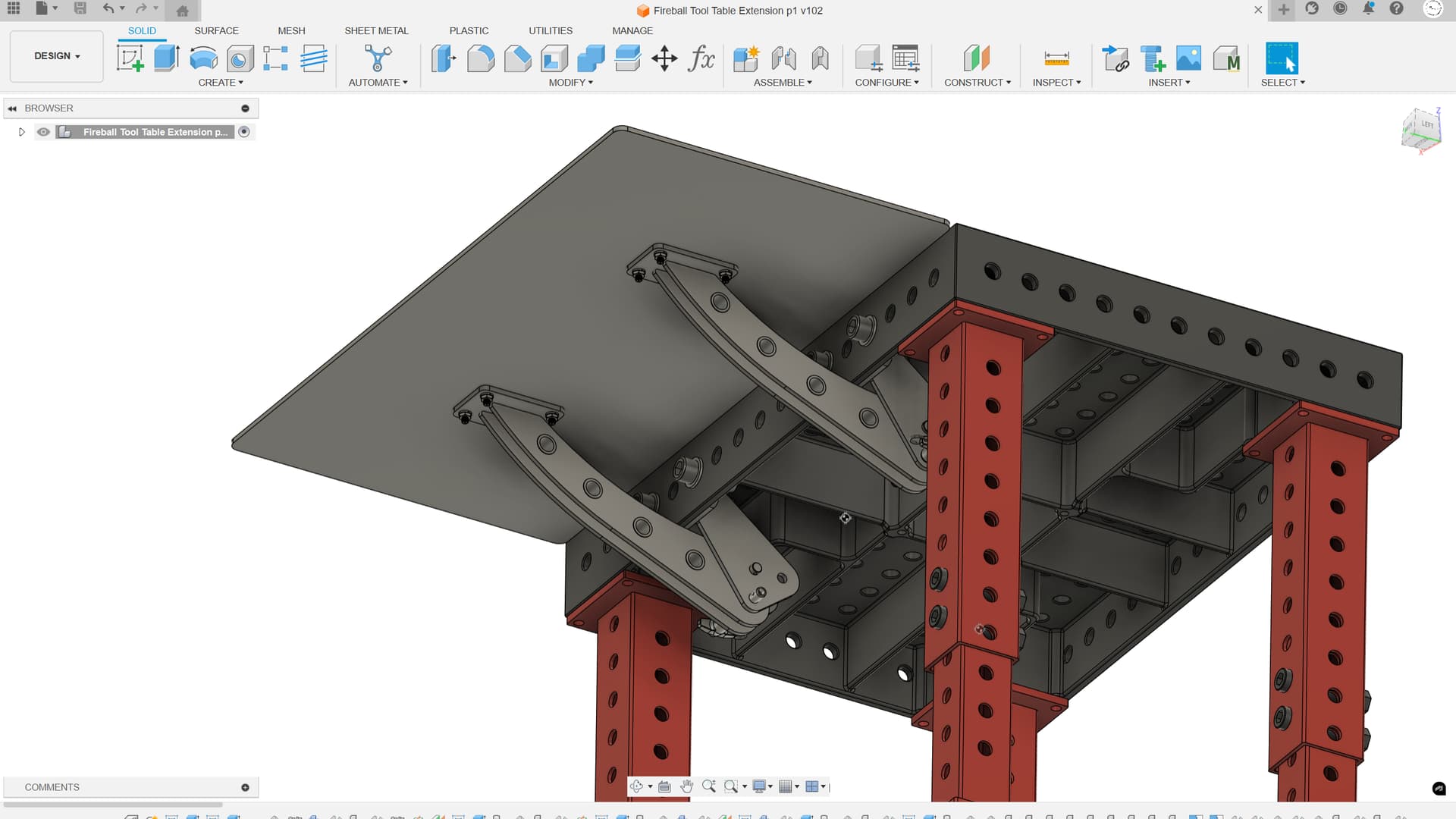Switch to the SURFACE tab
The height and width of the screenshot is (819, 1456).
pyautogui.click(x=216, y=31)
